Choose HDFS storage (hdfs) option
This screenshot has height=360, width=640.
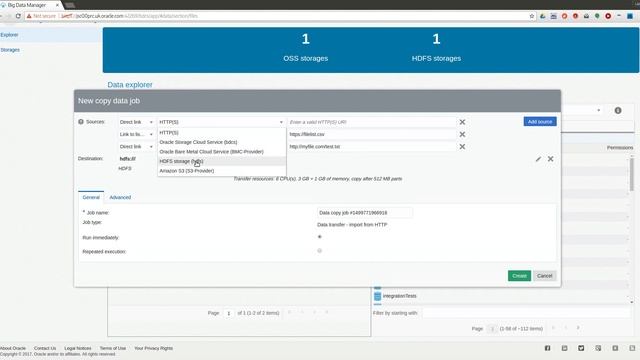222,161
